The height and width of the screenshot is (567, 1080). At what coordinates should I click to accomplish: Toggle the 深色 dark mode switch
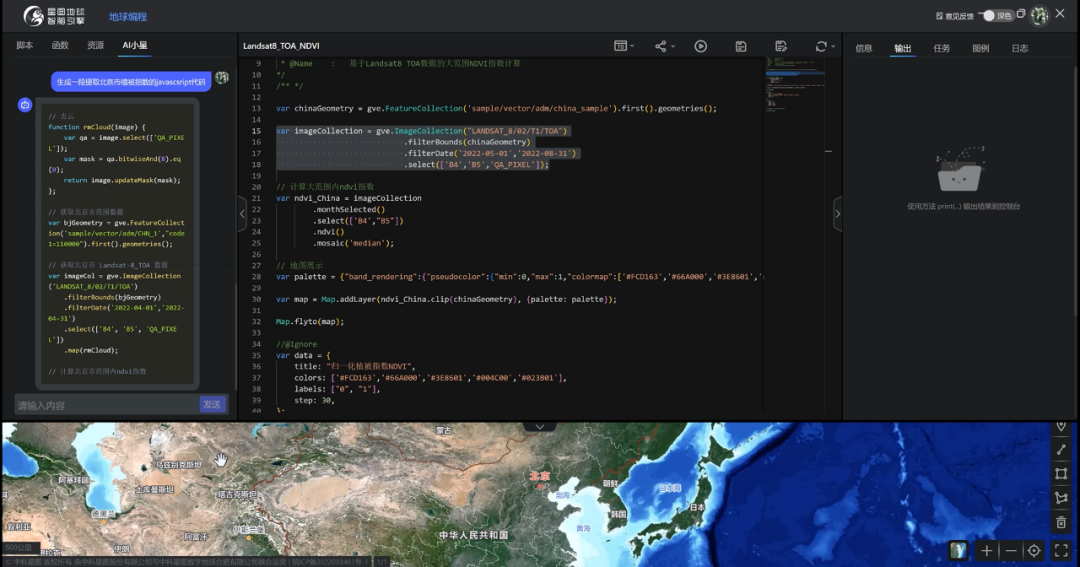tap(997, 16)
